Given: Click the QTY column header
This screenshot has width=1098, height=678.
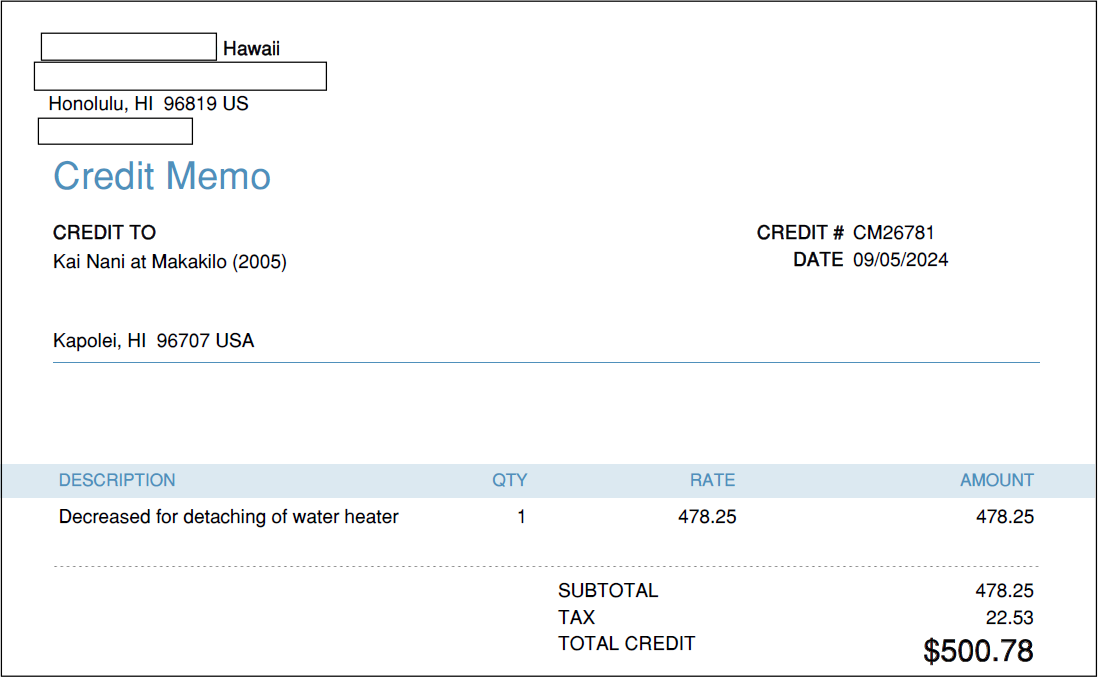Looking at the screenshot, I should [509, 480].
